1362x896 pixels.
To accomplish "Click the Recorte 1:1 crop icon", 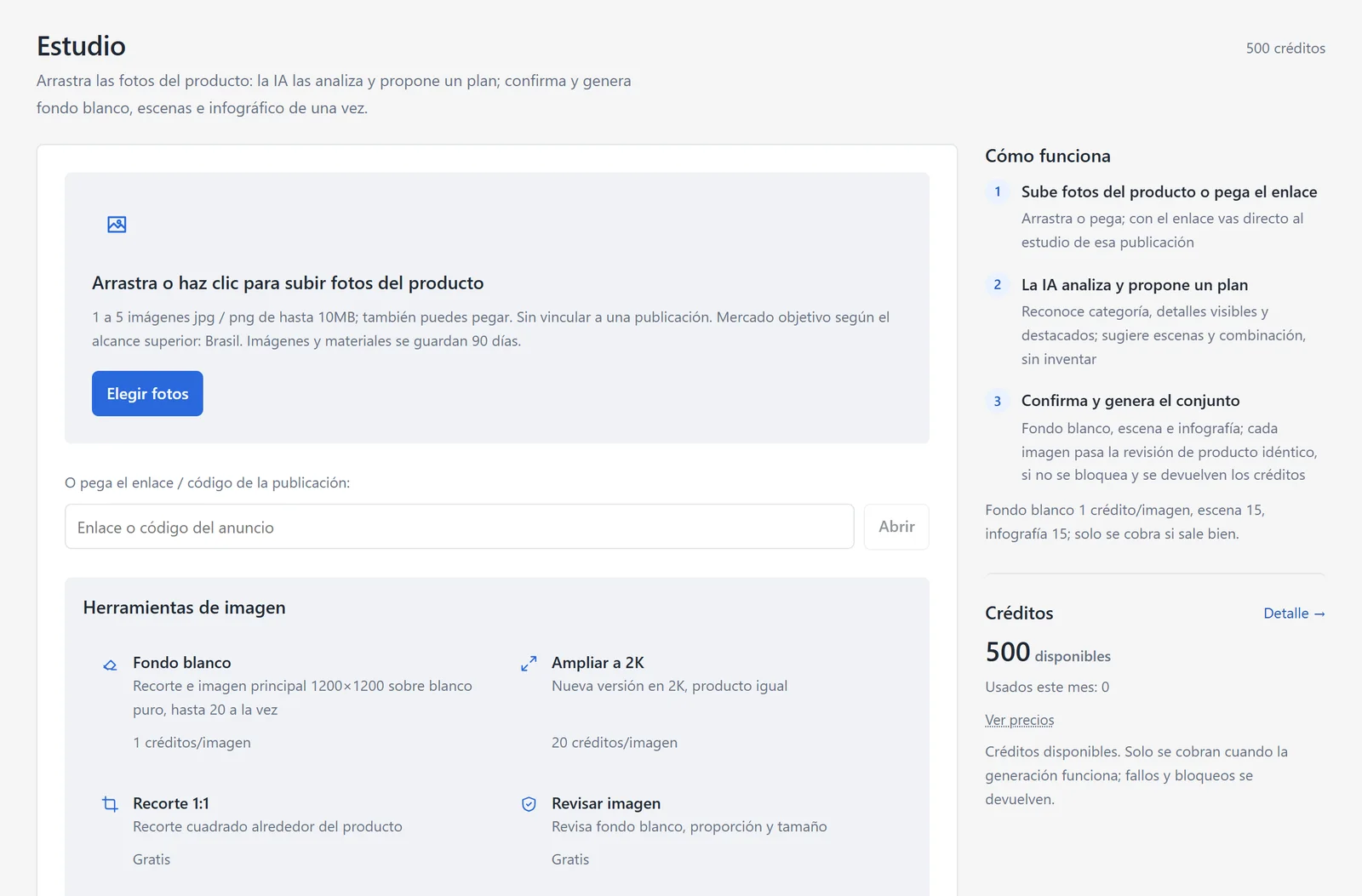I will pos(110,804).
